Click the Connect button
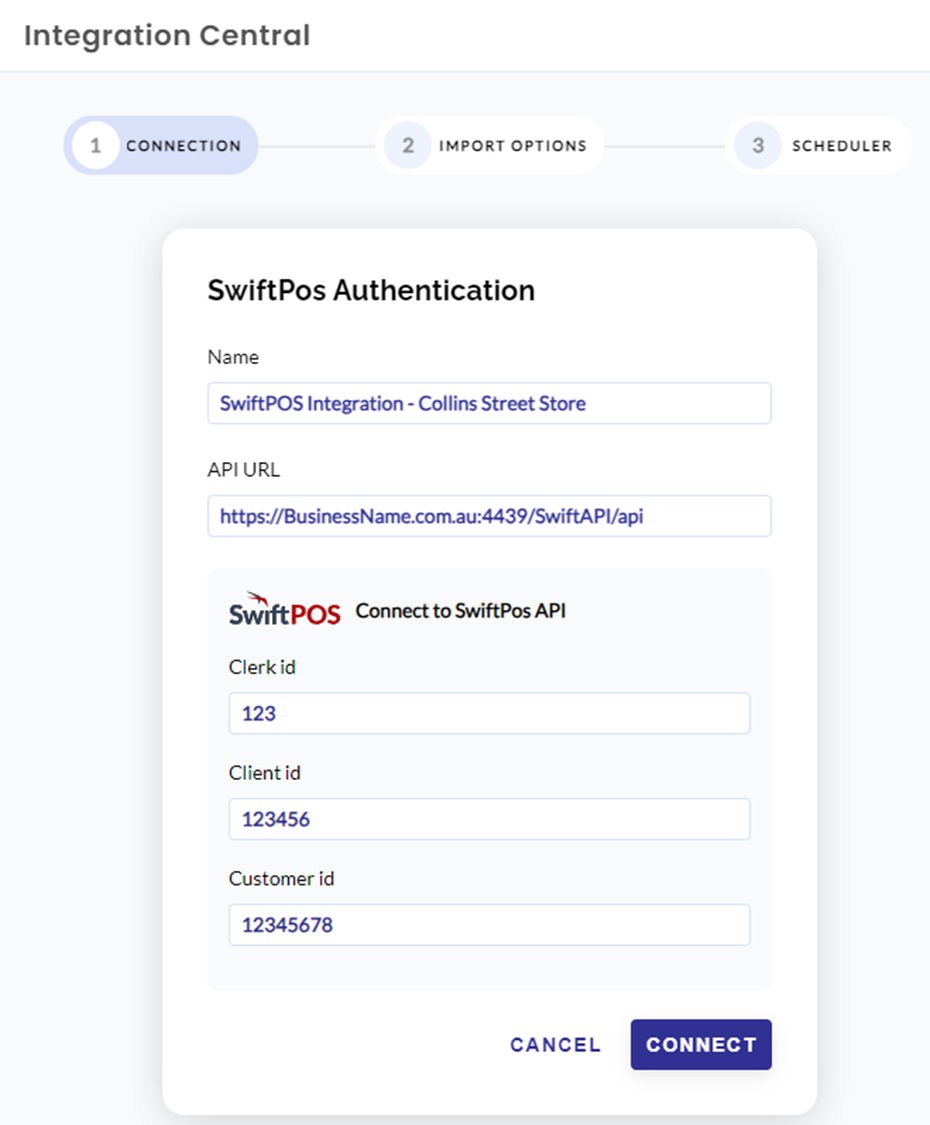 (x=701, y=1045)
